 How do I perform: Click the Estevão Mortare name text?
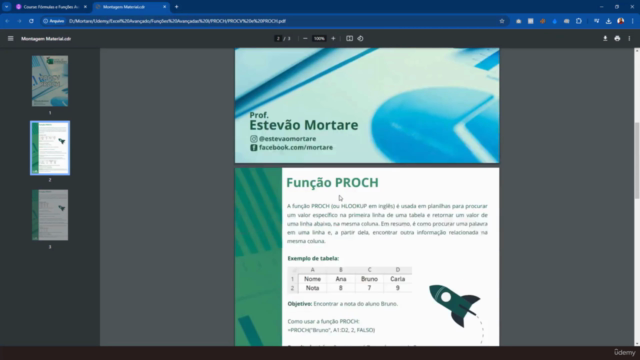click(304, 125)
